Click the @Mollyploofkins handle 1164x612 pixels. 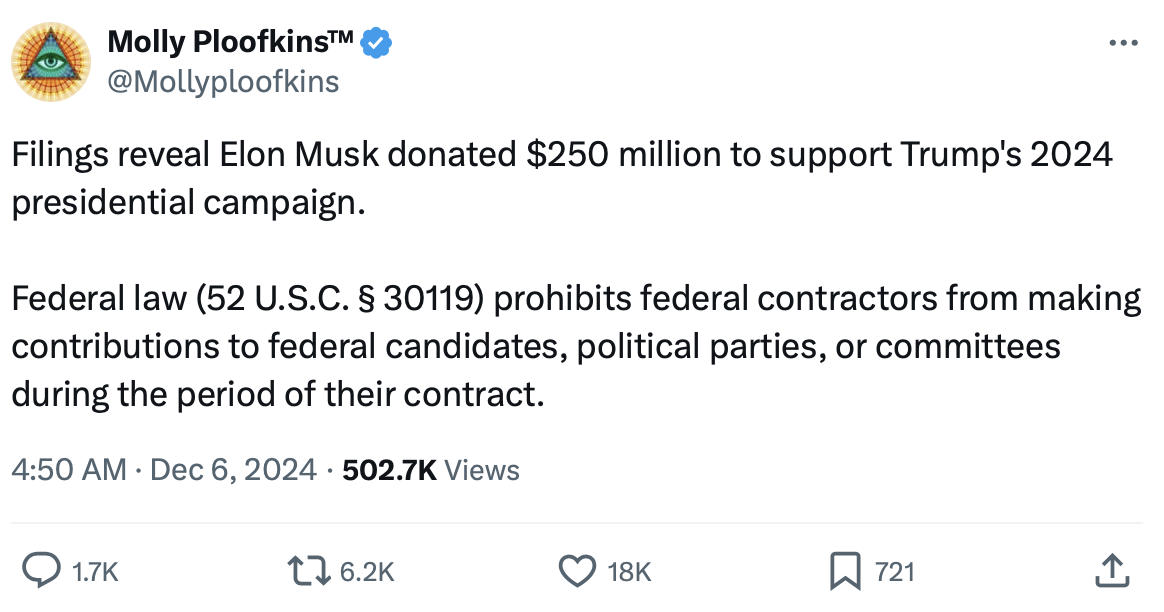pyautogui.click(x=222, y=81)
